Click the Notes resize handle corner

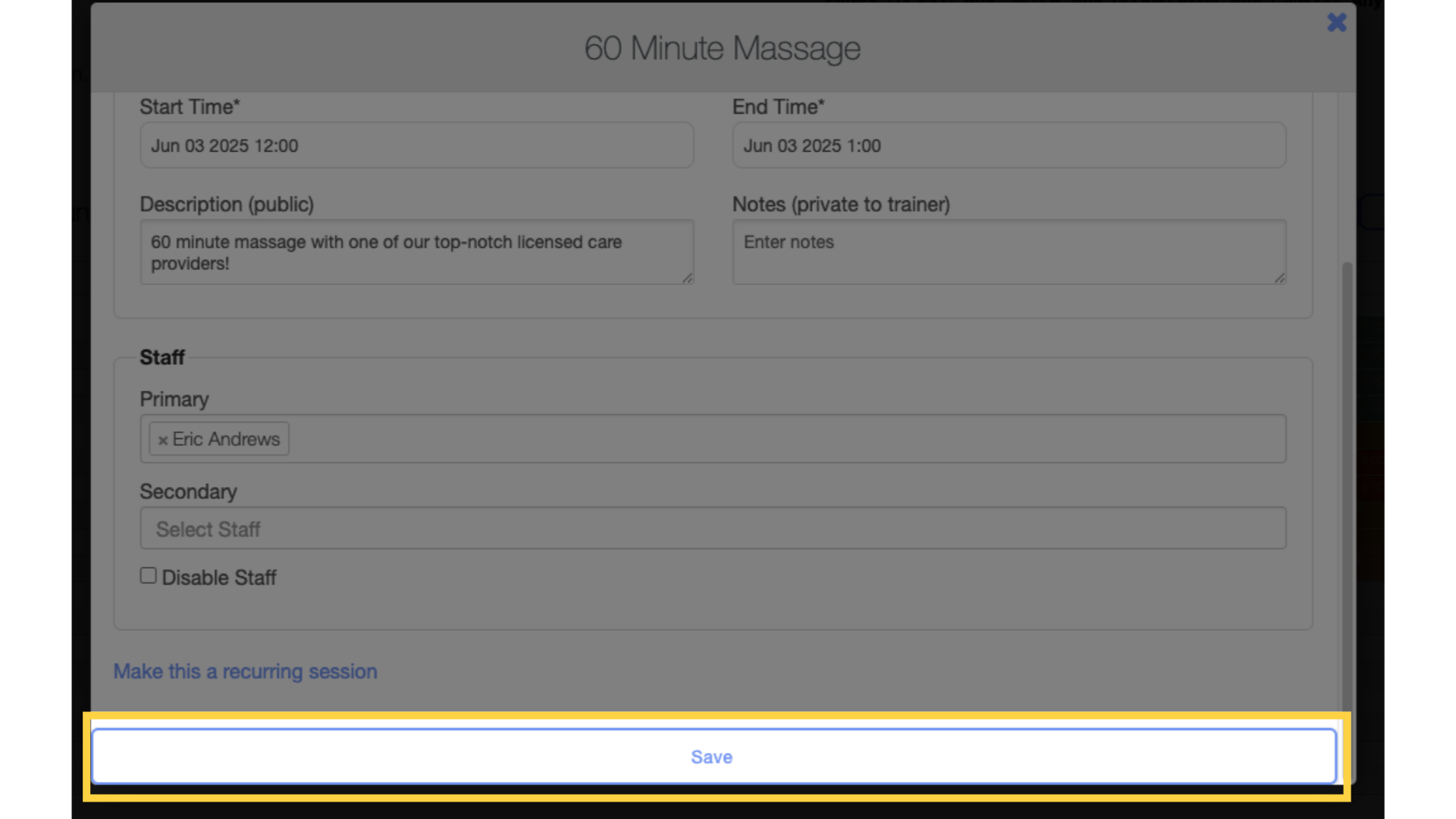[x=1279, y=278]
